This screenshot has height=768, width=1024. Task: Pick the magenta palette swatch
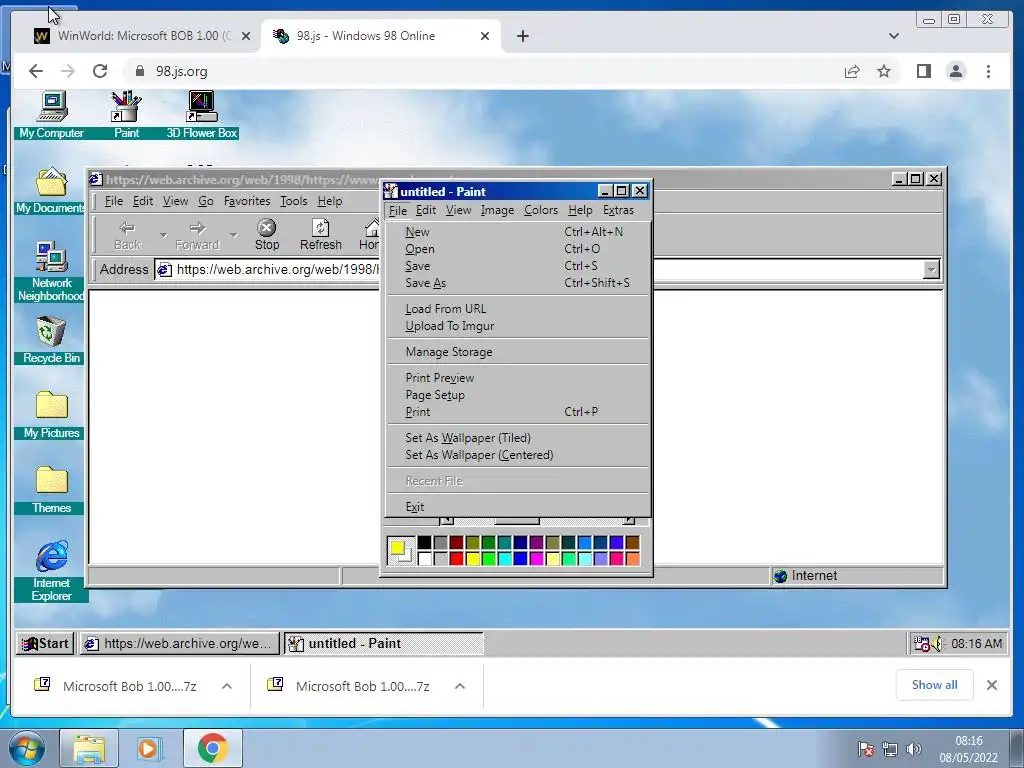536,558
